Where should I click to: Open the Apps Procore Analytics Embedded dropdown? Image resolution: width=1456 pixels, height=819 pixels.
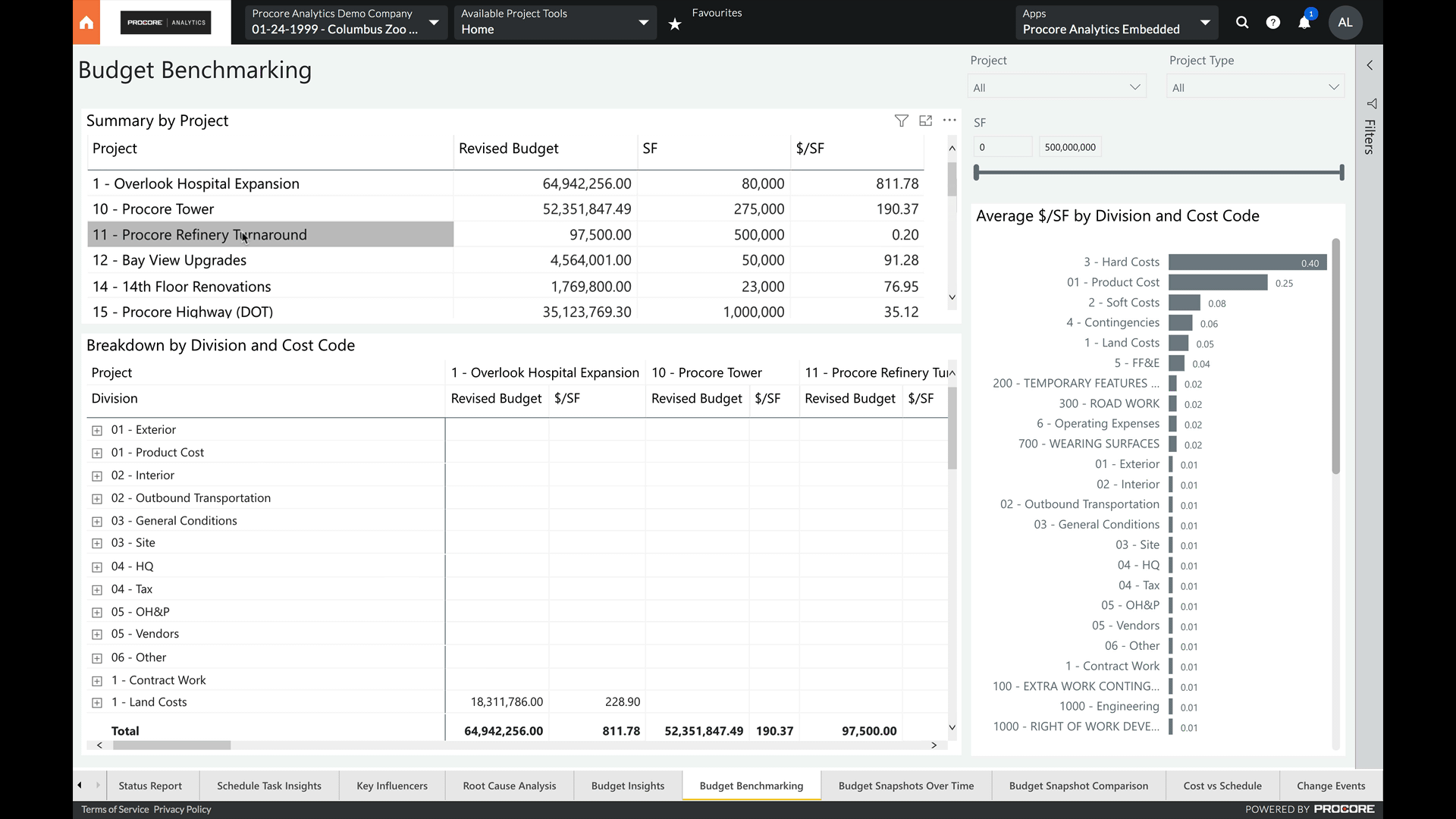(1116, 22)
